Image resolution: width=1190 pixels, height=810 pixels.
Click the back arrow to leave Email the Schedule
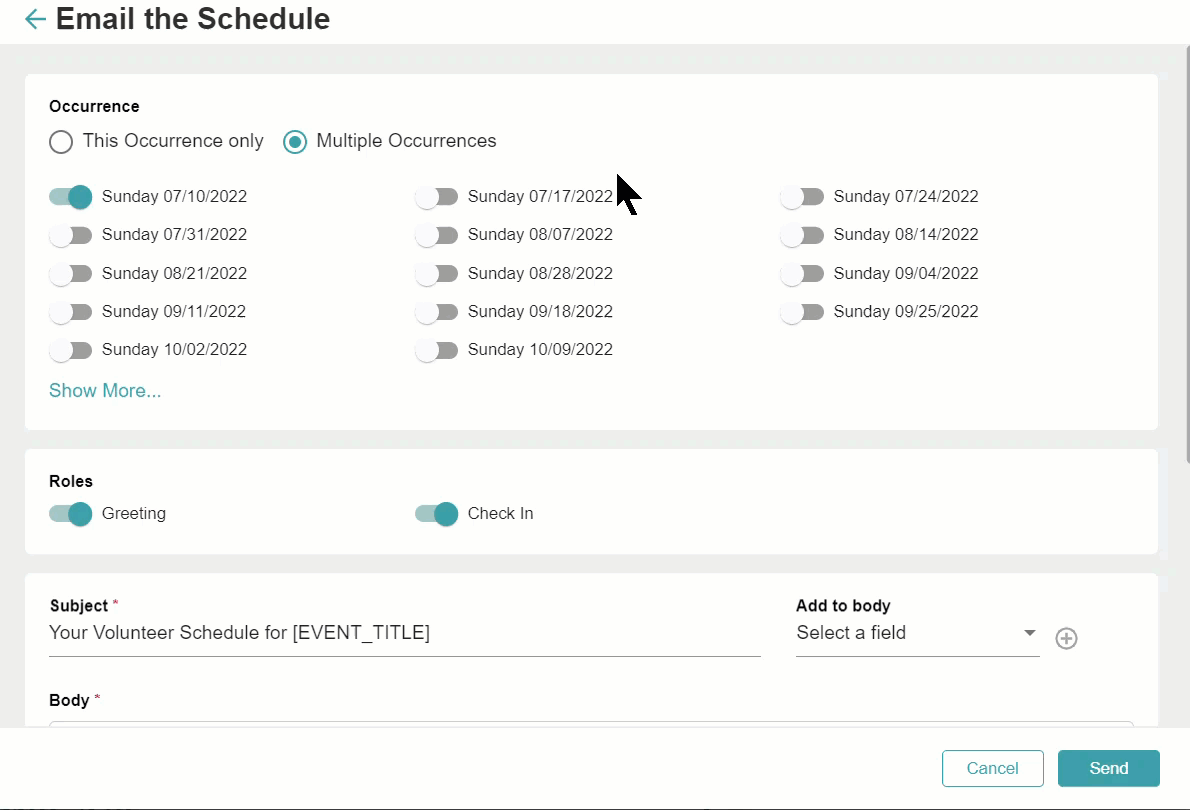(x=35, y=18)
